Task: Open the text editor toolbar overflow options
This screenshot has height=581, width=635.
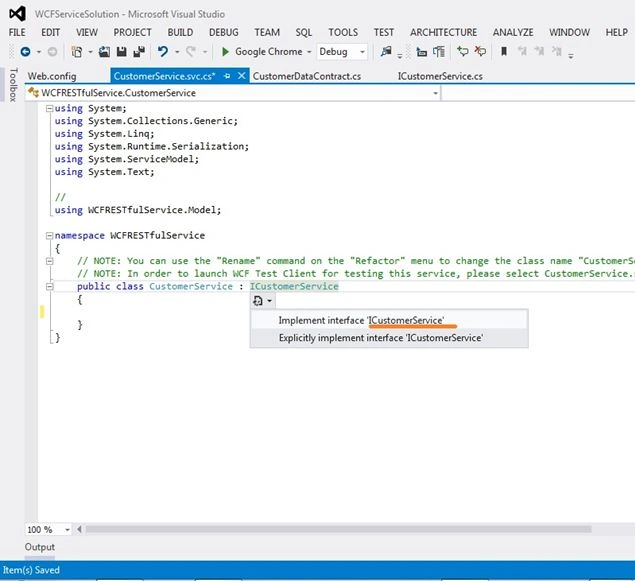Action: [x=571, y=56]
